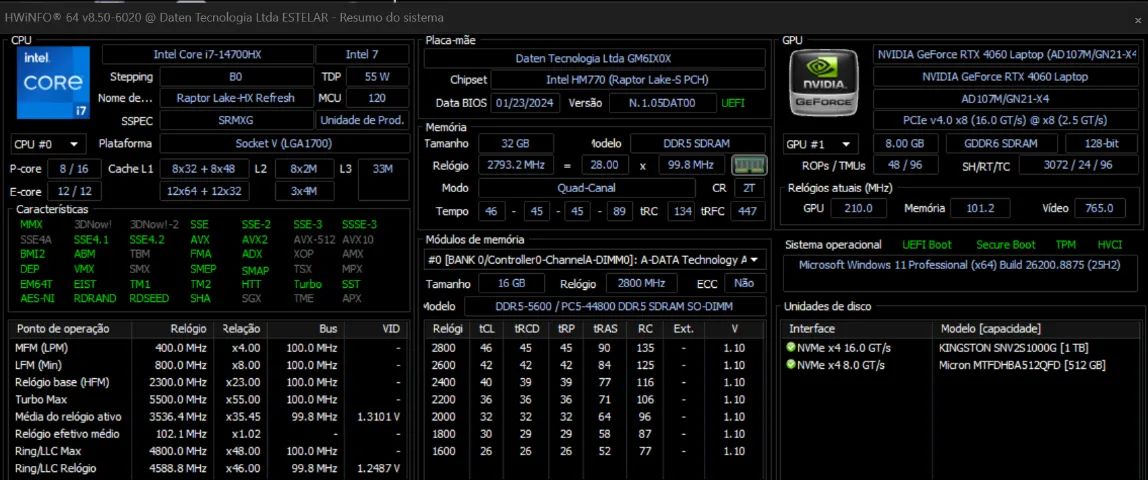Click the Daten Tecnologia Ltda GM6IX0X motherboard field

point(594,58)
